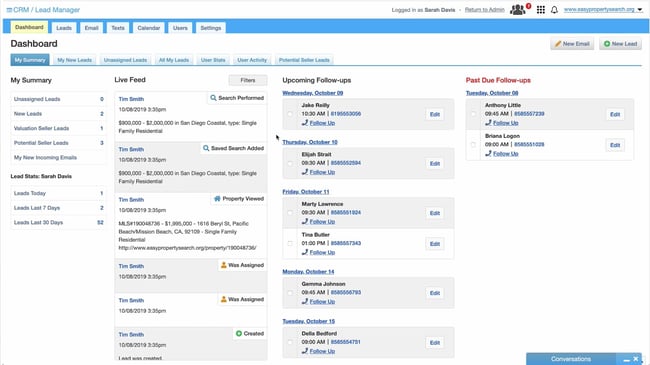Viewport: 650px width, 365px height.
Task: Open the Tuesday, October 08 past-due date link
Action: tap(492, 93)
